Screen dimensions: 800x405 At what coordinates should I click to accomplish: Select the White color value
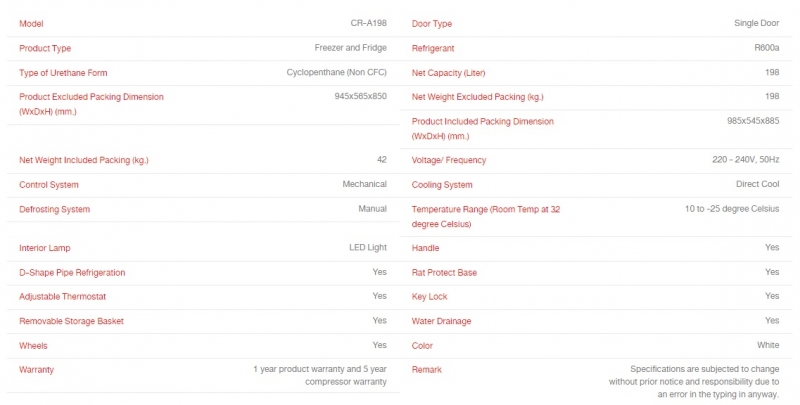pos(768,345)
